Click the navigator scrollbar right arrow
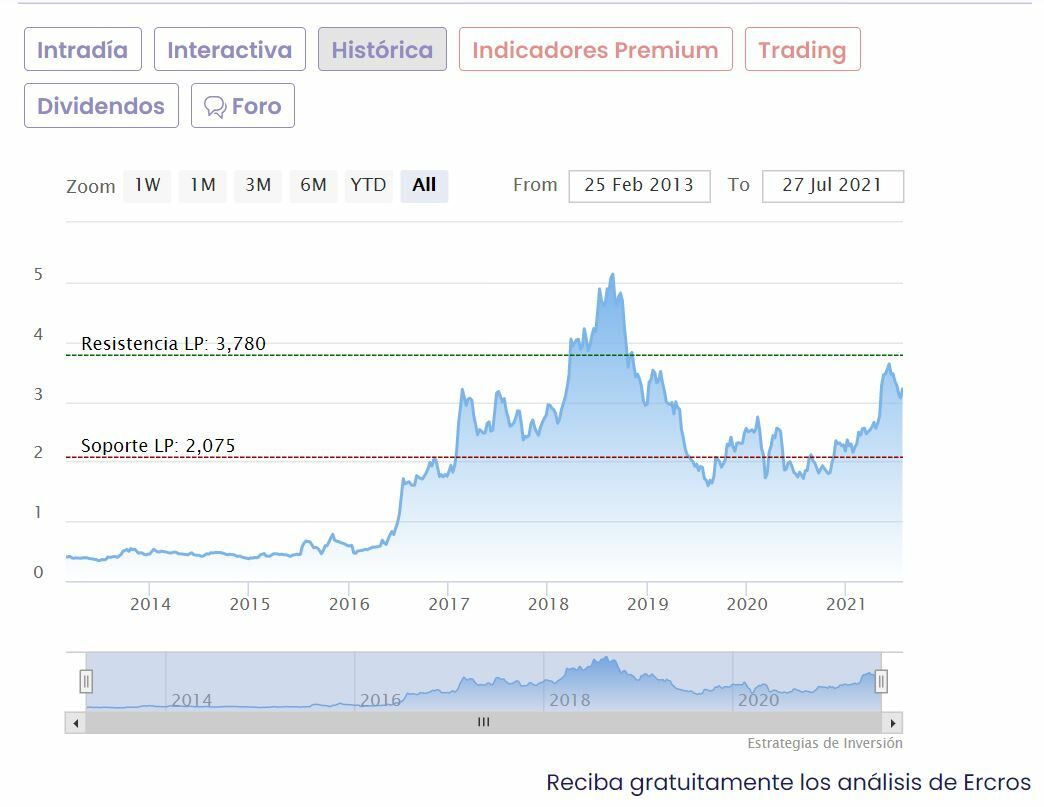 pyautogui.click(x=892, y=723)
